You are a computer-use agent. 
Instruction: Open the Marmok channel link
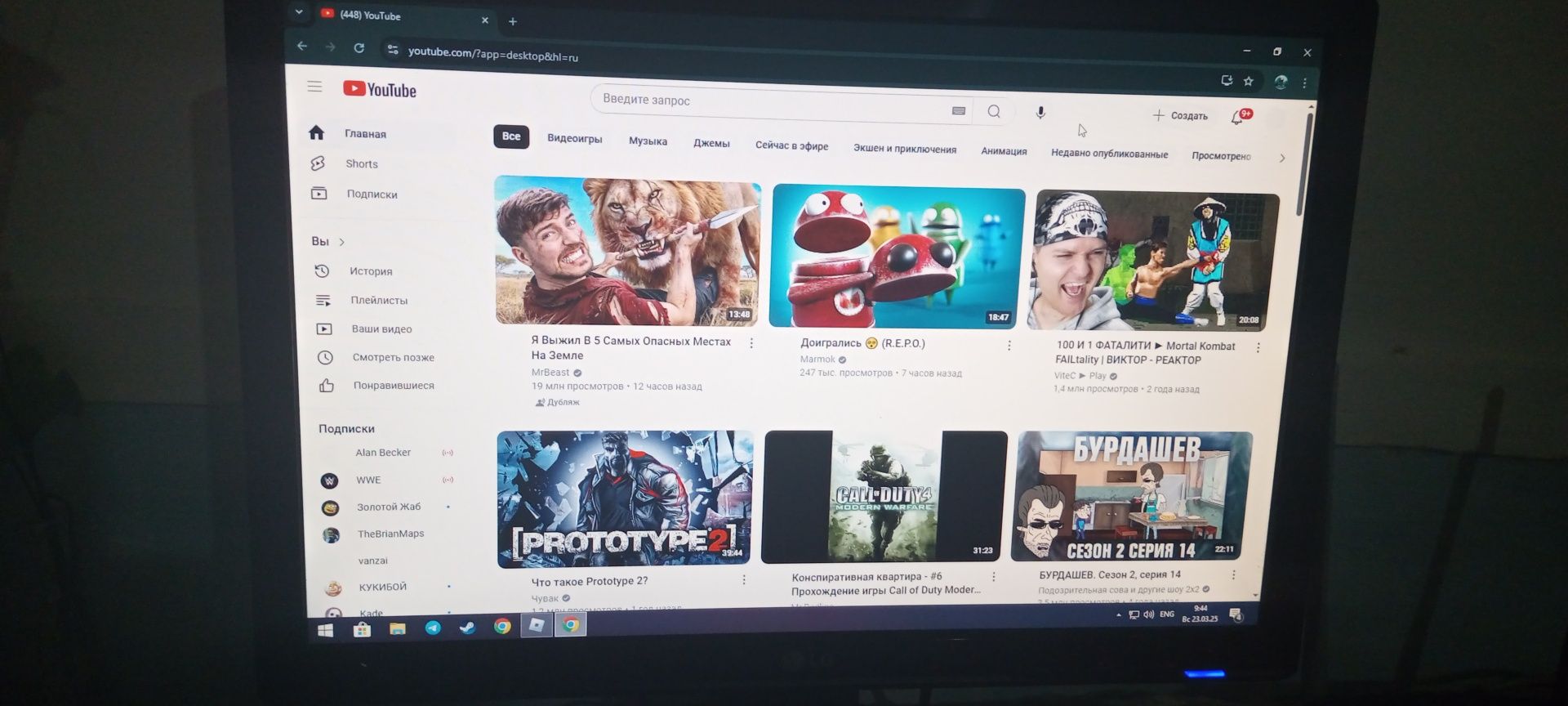817,359
